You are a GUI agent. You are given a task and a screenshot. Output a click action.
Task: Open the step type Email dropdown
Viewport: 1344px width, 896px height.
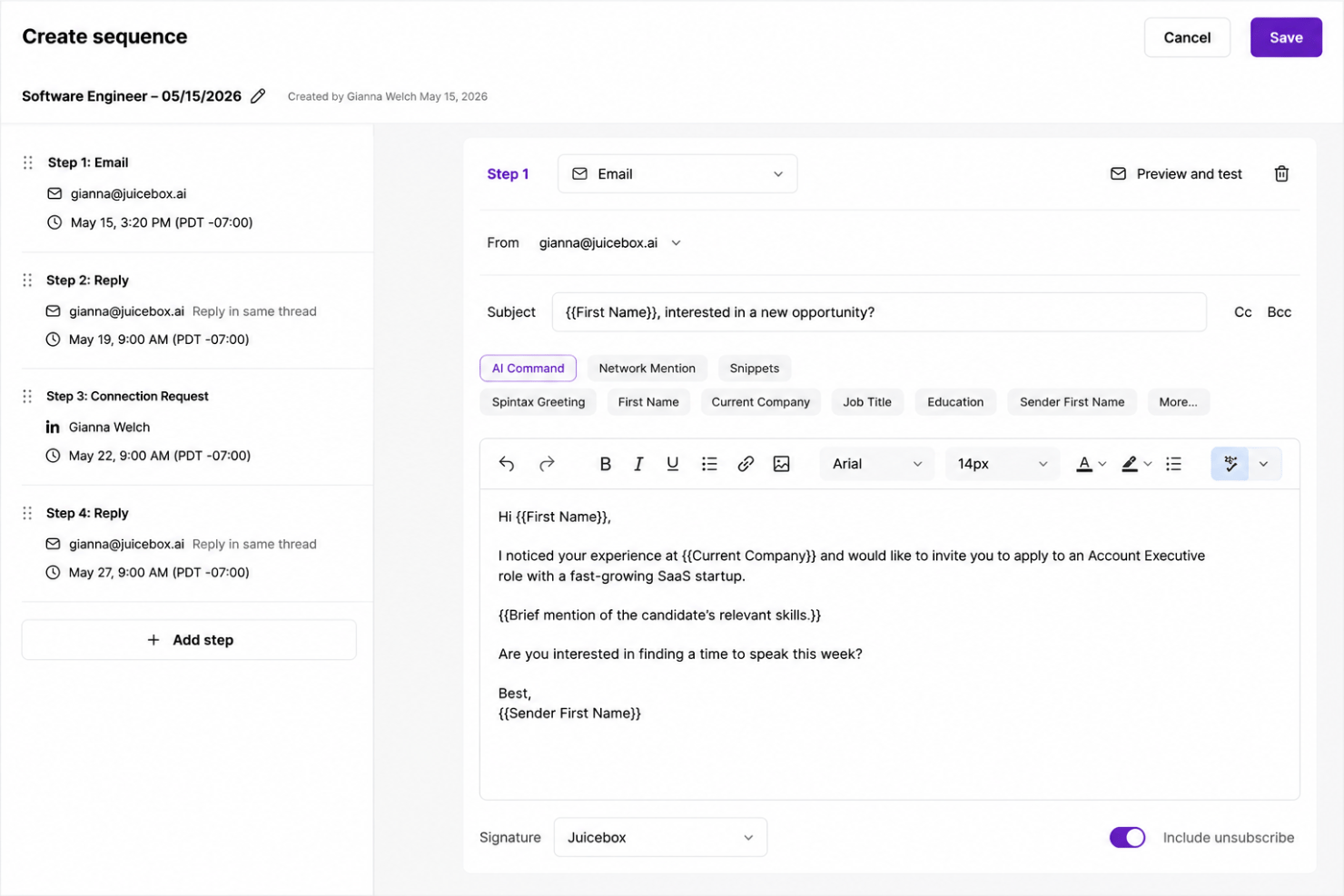(677, 173)
